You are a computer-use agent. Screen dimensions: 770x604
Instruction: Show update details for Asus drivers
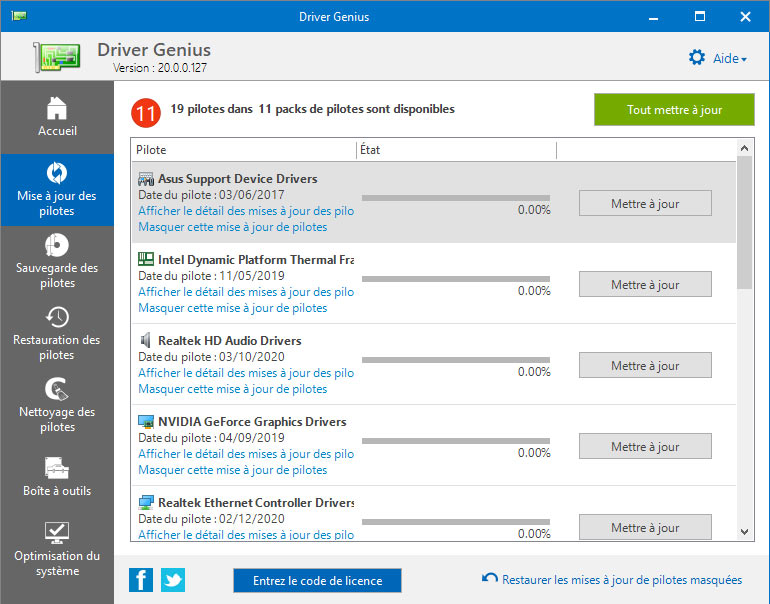point(246,211)
